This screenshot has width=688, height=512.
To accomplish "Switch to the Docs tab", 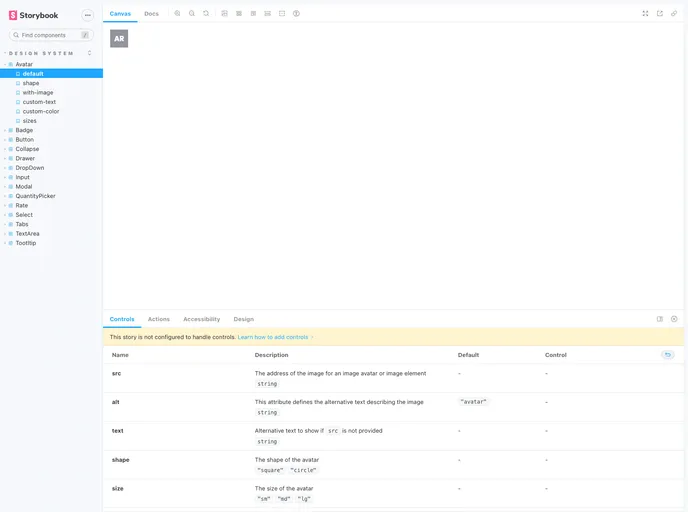I will [x=151, y=14].
